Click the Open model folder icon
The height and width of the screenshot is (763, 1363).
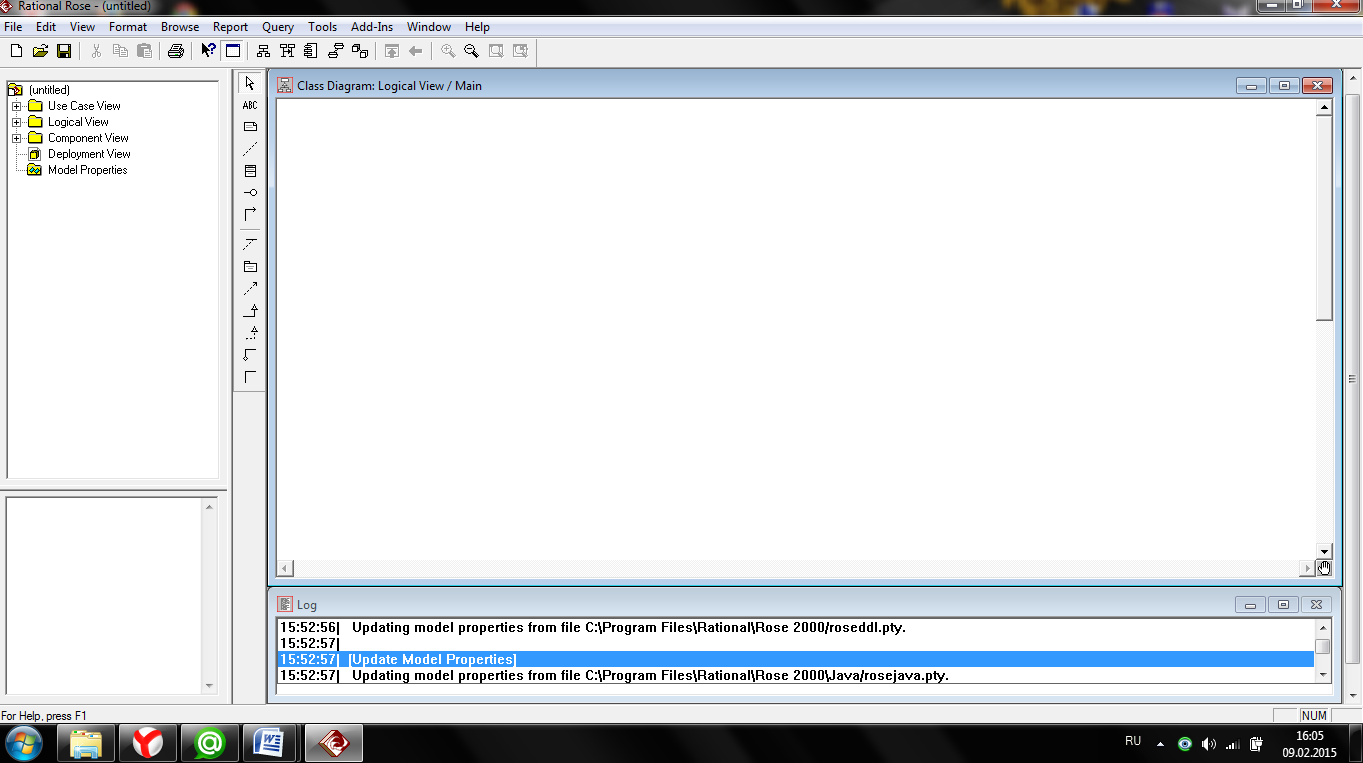point(40,51)
